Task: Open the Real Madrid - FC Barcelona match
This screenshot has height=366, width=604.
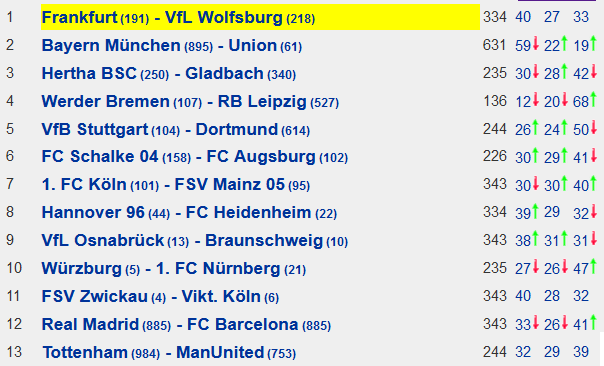Action: 186,325
